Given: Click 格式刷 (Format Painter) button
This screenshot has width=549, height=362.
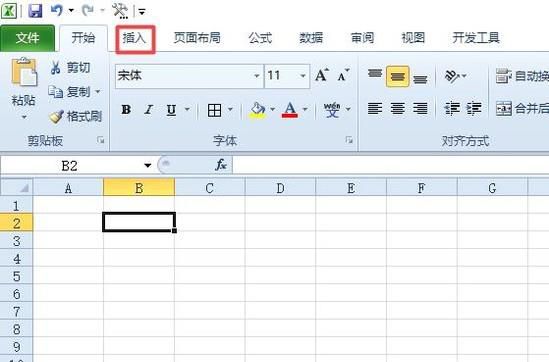Looking at the screenshot, I should [75, 116].
